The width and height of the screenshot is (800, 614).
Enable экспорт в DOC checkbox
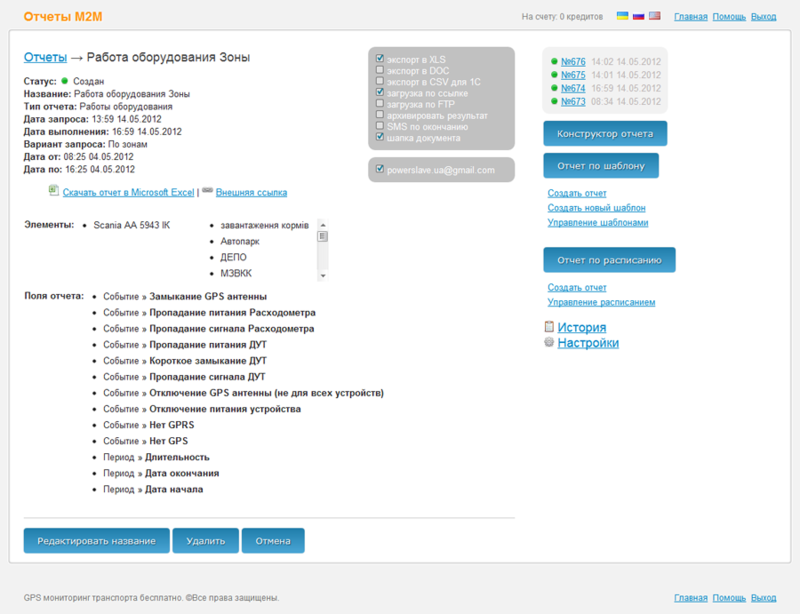pyautogui.click(x=380, y=69)
